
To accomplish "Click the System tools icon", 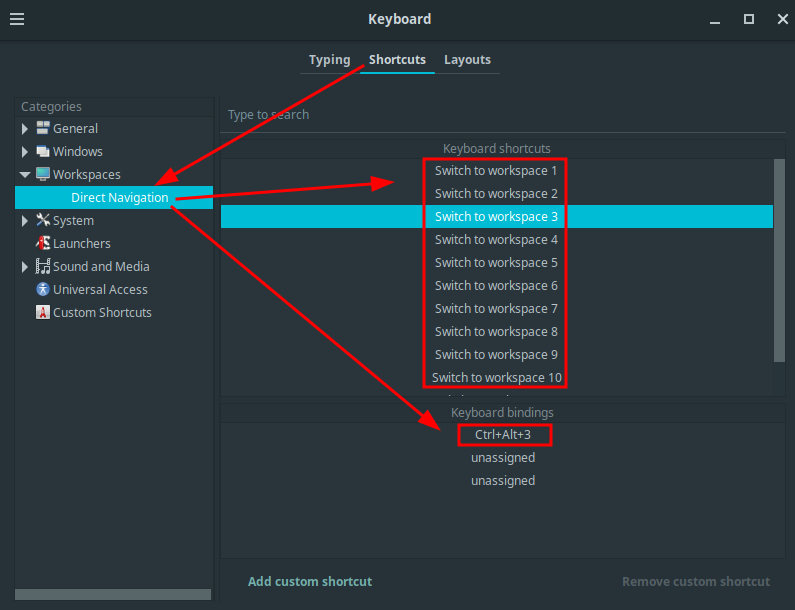I will [43, 220].
